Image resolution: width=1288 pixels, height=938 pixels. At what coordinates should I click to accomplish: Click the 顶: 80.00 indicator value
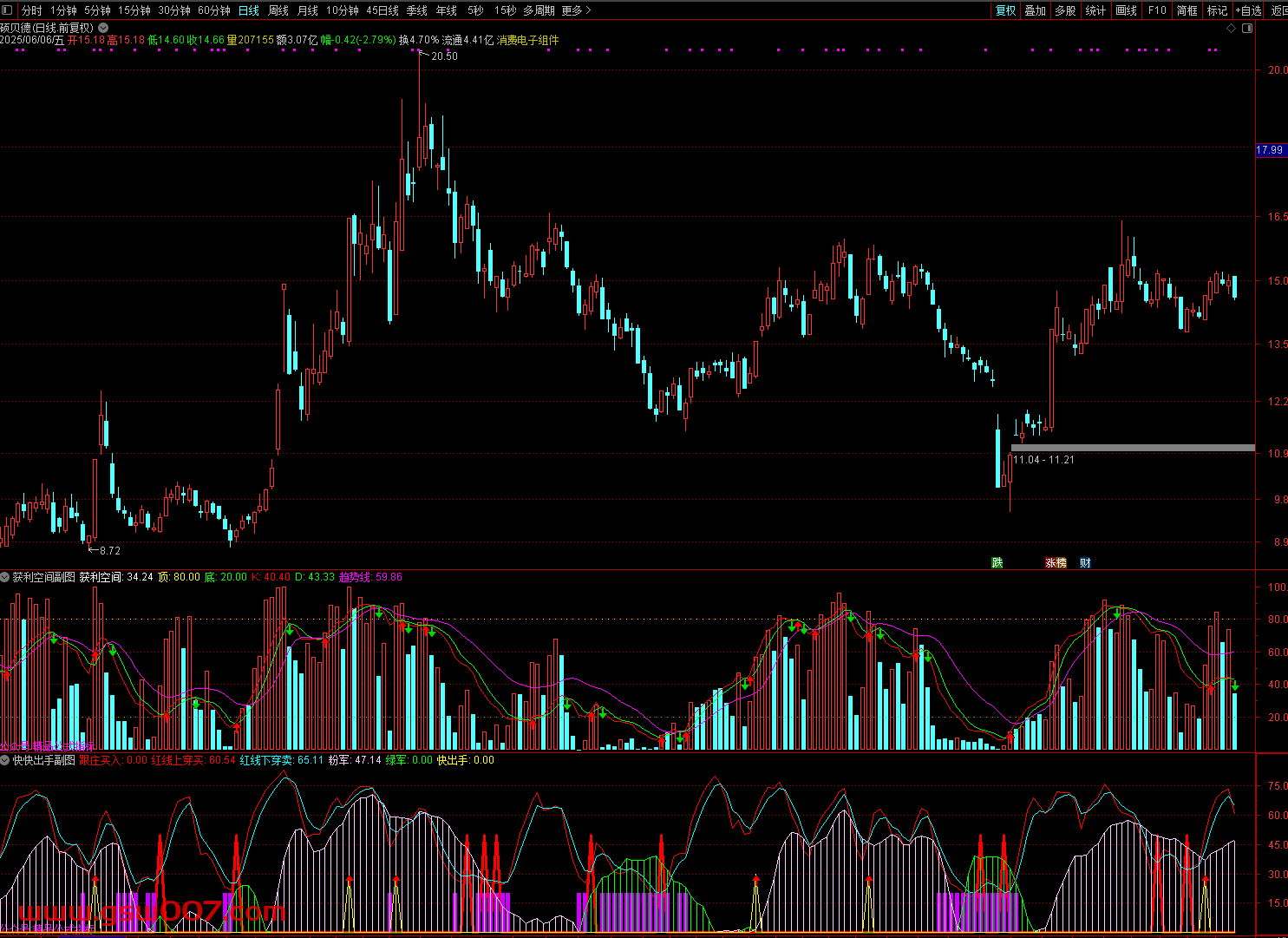[x=179, y=577]
